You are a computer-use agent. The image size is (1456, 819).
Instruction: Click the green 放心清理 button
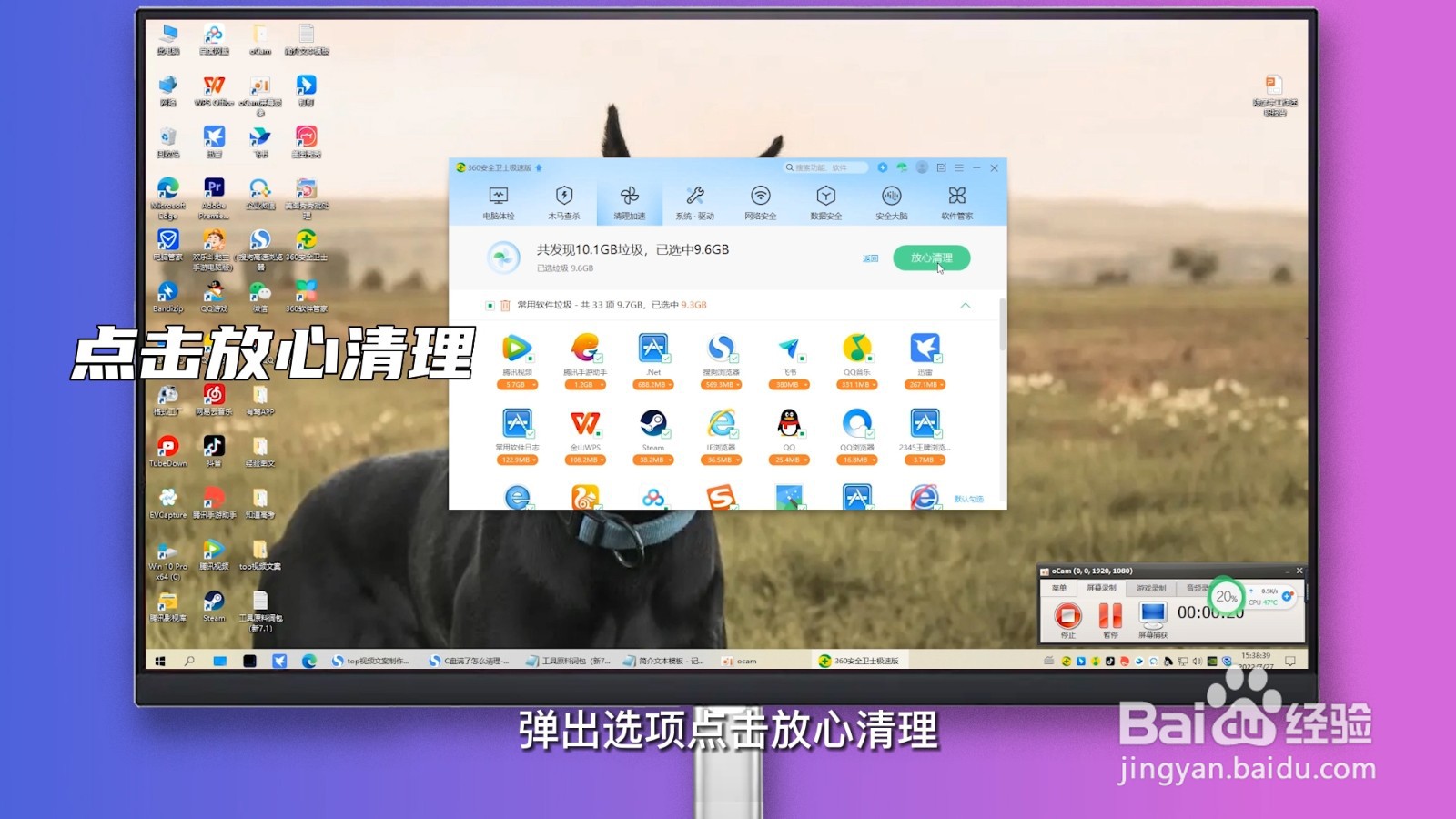(933, 258)
